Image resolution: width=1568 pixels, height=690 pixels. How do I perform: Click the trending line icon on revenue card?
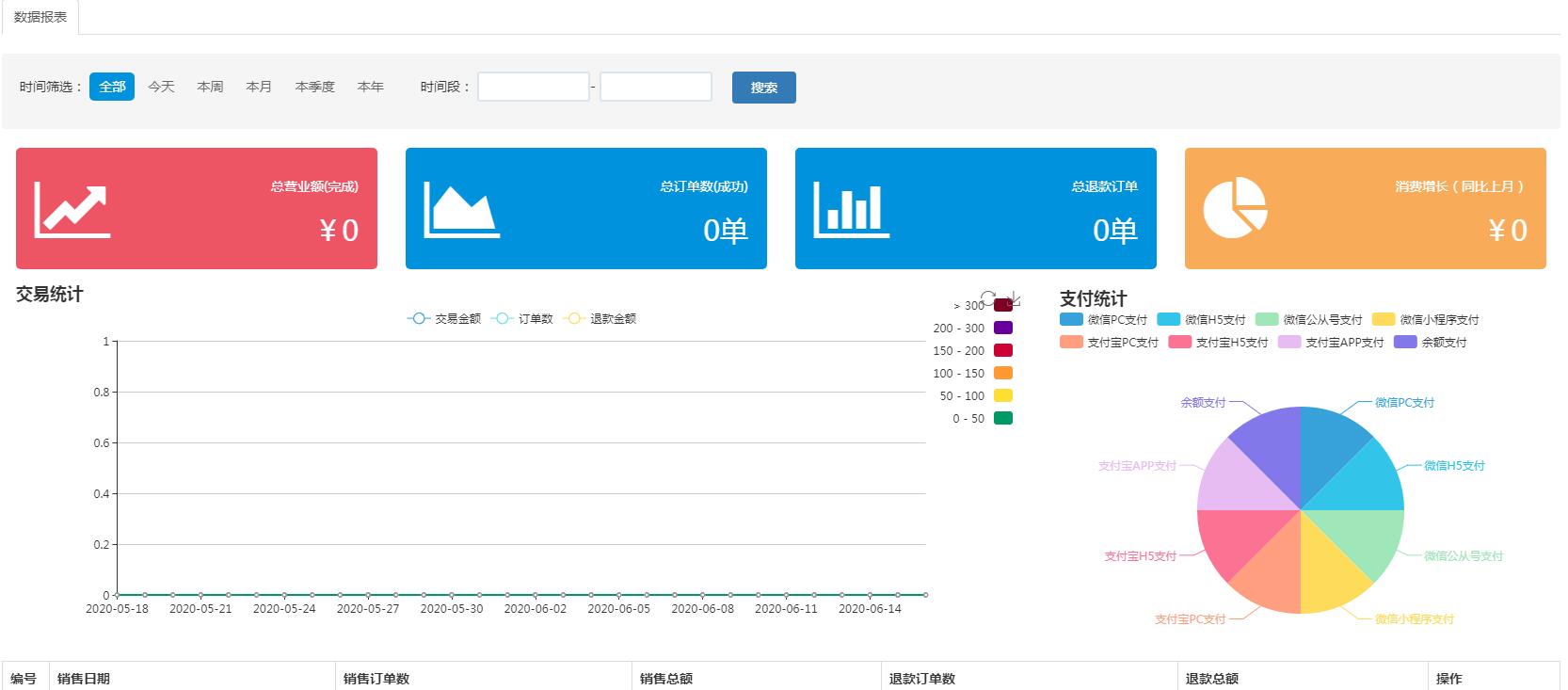[x=72, y=209]
